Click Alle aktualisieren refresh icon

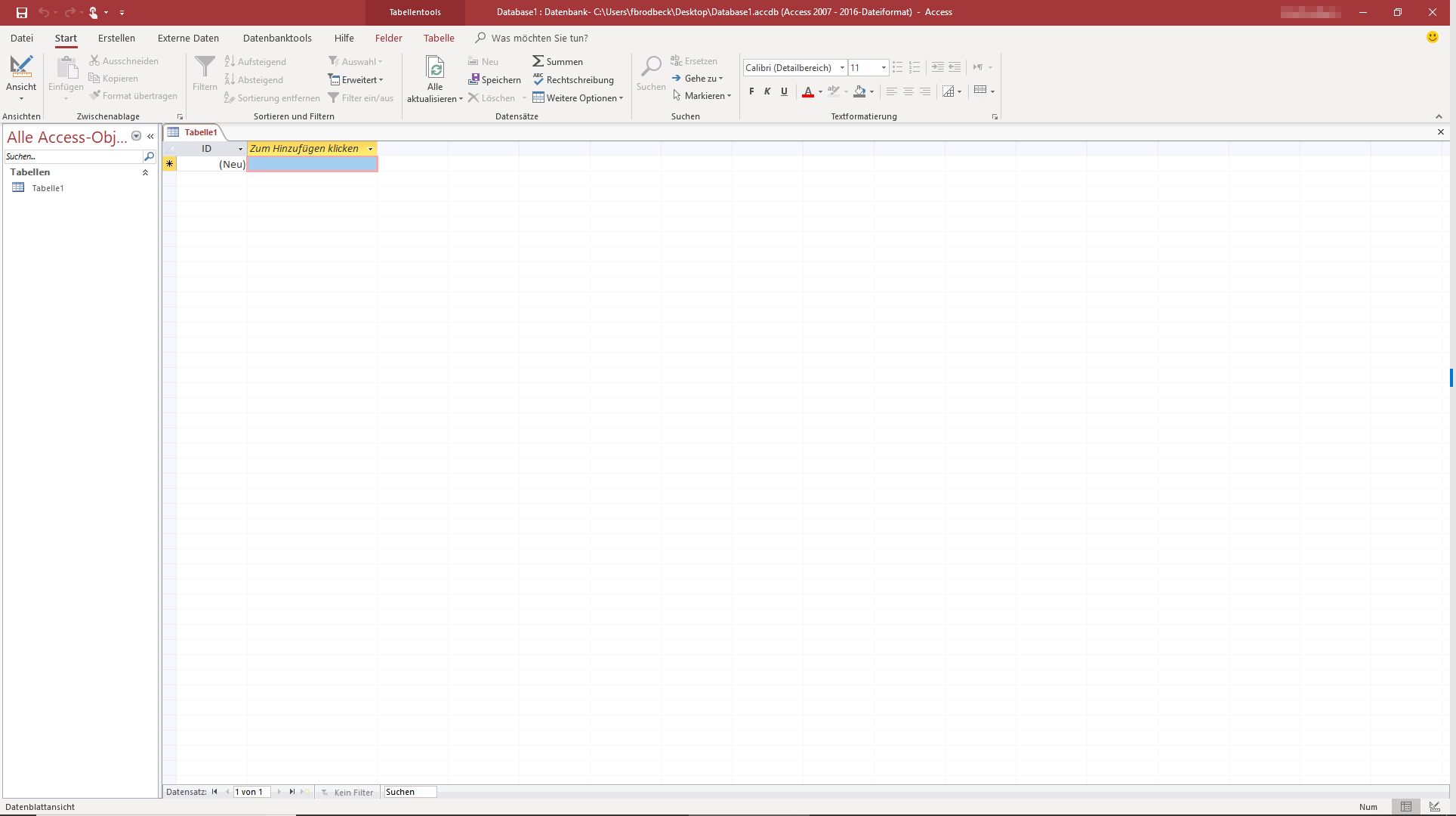[435, 68]
